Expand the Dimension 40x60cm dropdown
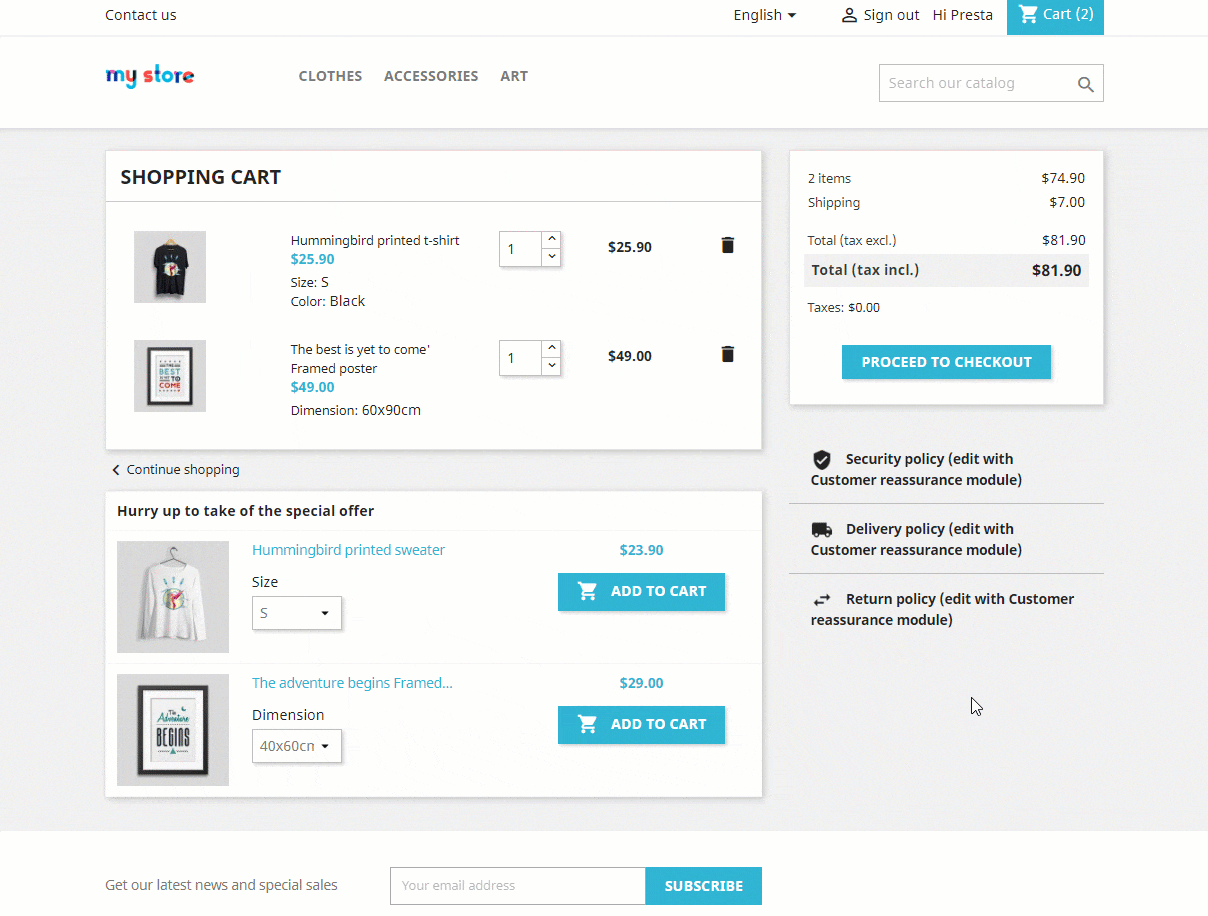This screenshot has width=1208, height=916. [297, 746]
